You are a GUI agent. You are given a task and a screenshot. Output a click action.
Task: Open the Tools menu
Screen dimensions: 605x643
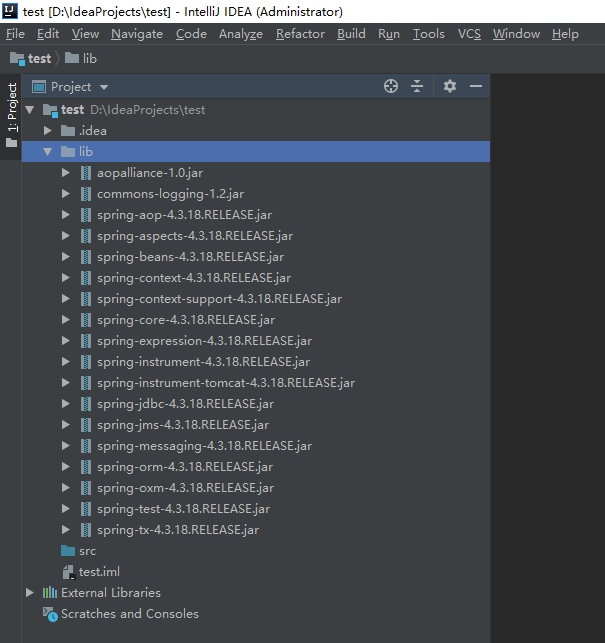[x=429, y=34]
